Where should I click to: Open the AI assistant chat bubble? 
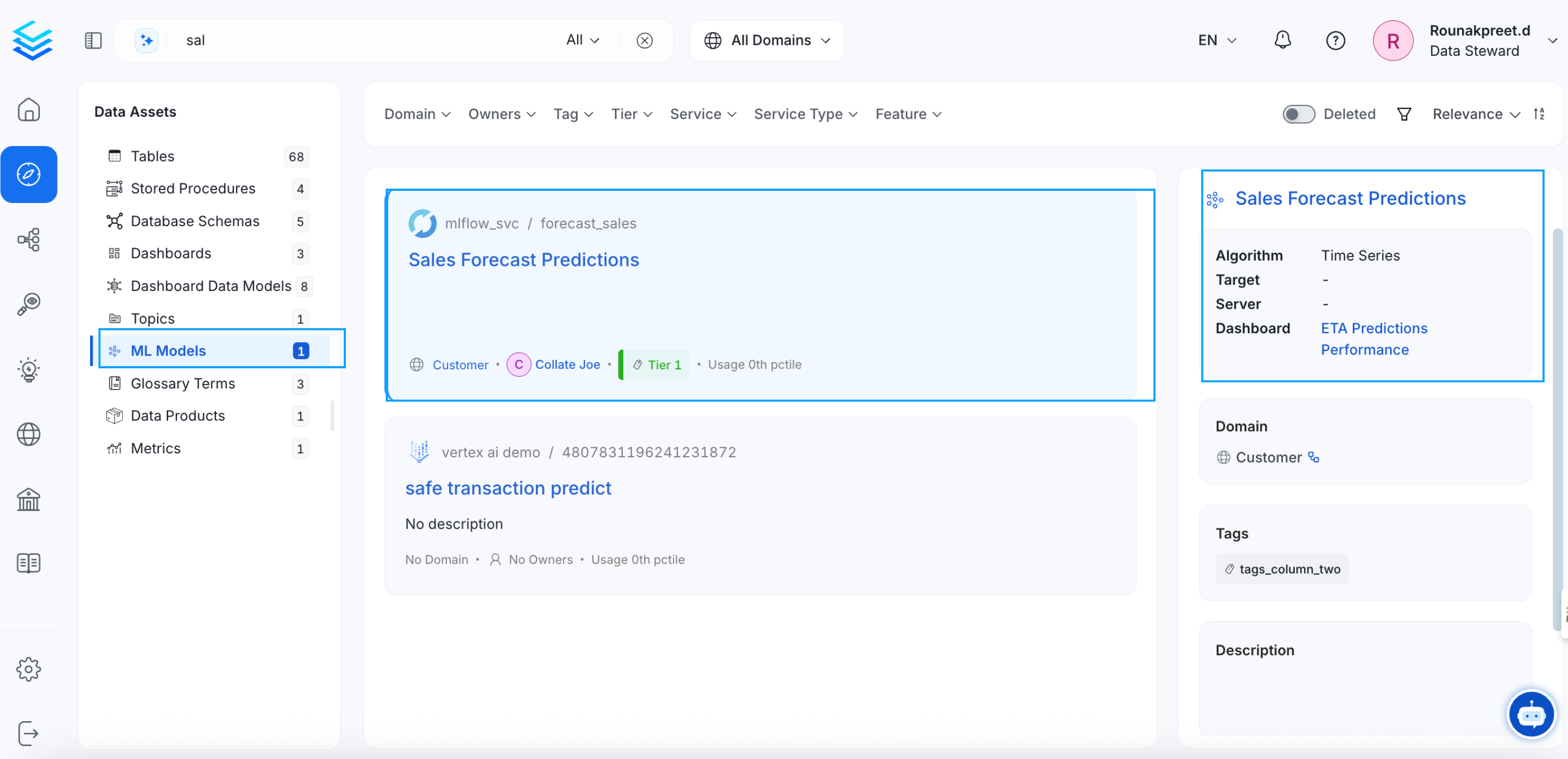1531,714
